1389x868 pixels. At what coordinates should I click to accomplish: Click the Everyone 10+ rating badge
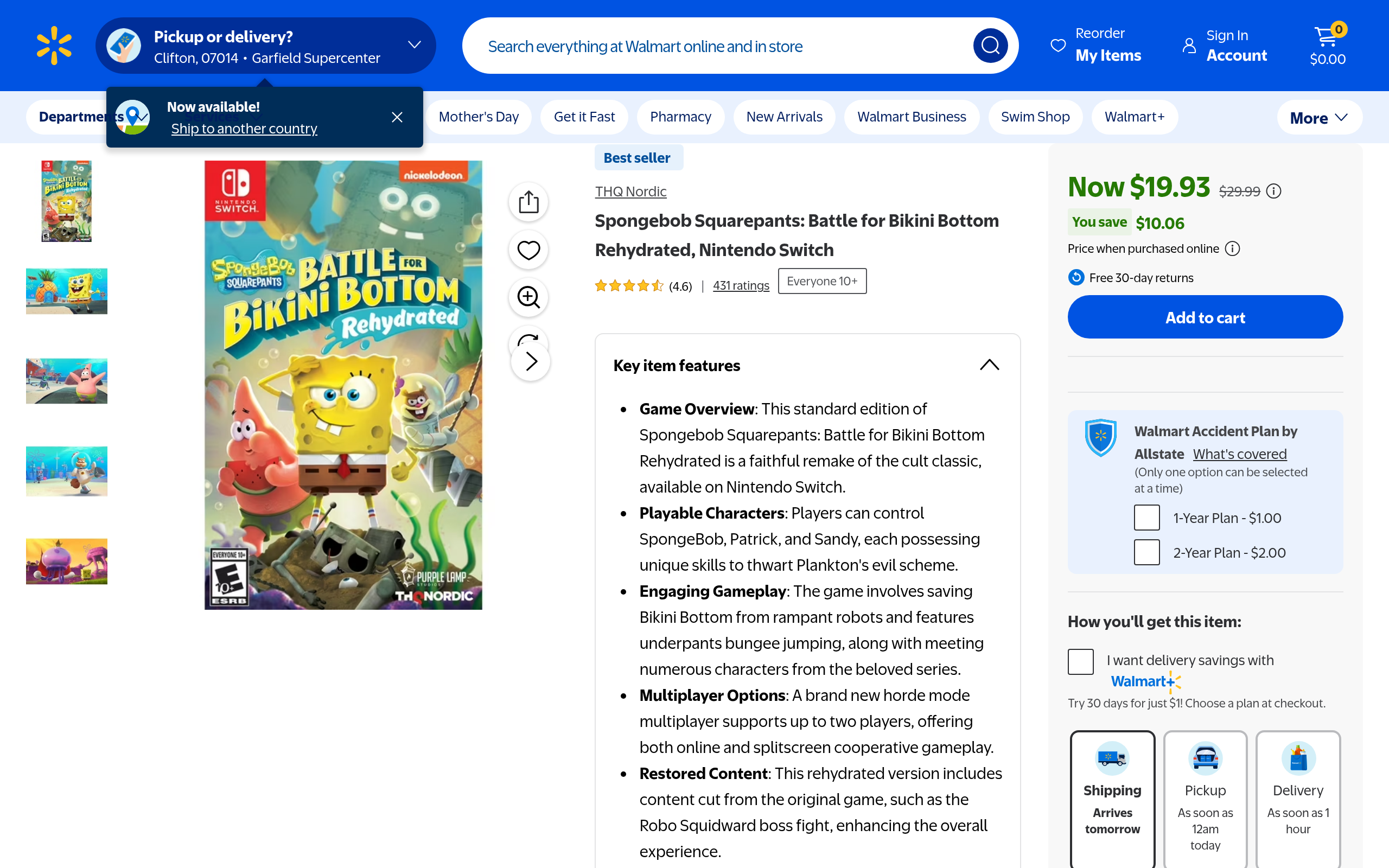click(822, 282)
